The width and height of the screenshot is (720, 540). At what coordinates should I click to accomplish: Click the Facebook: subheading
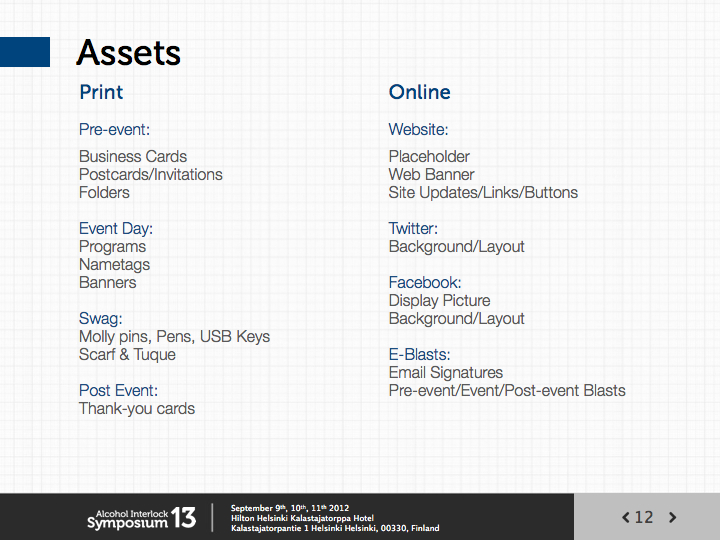point(425,282)
